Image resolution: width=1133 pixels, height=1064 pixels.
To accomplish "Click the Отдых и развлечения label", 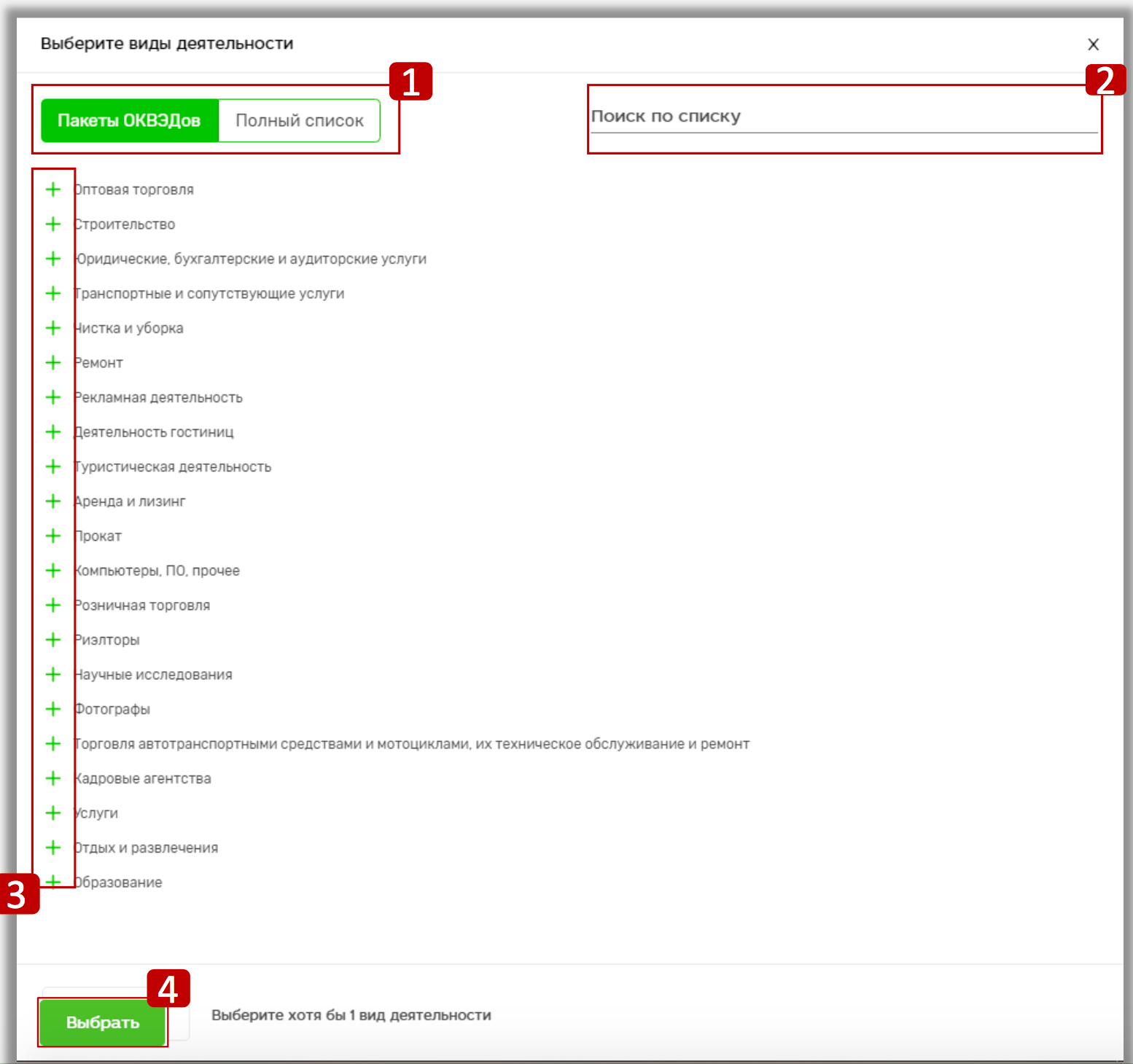I will coord(147,848).
